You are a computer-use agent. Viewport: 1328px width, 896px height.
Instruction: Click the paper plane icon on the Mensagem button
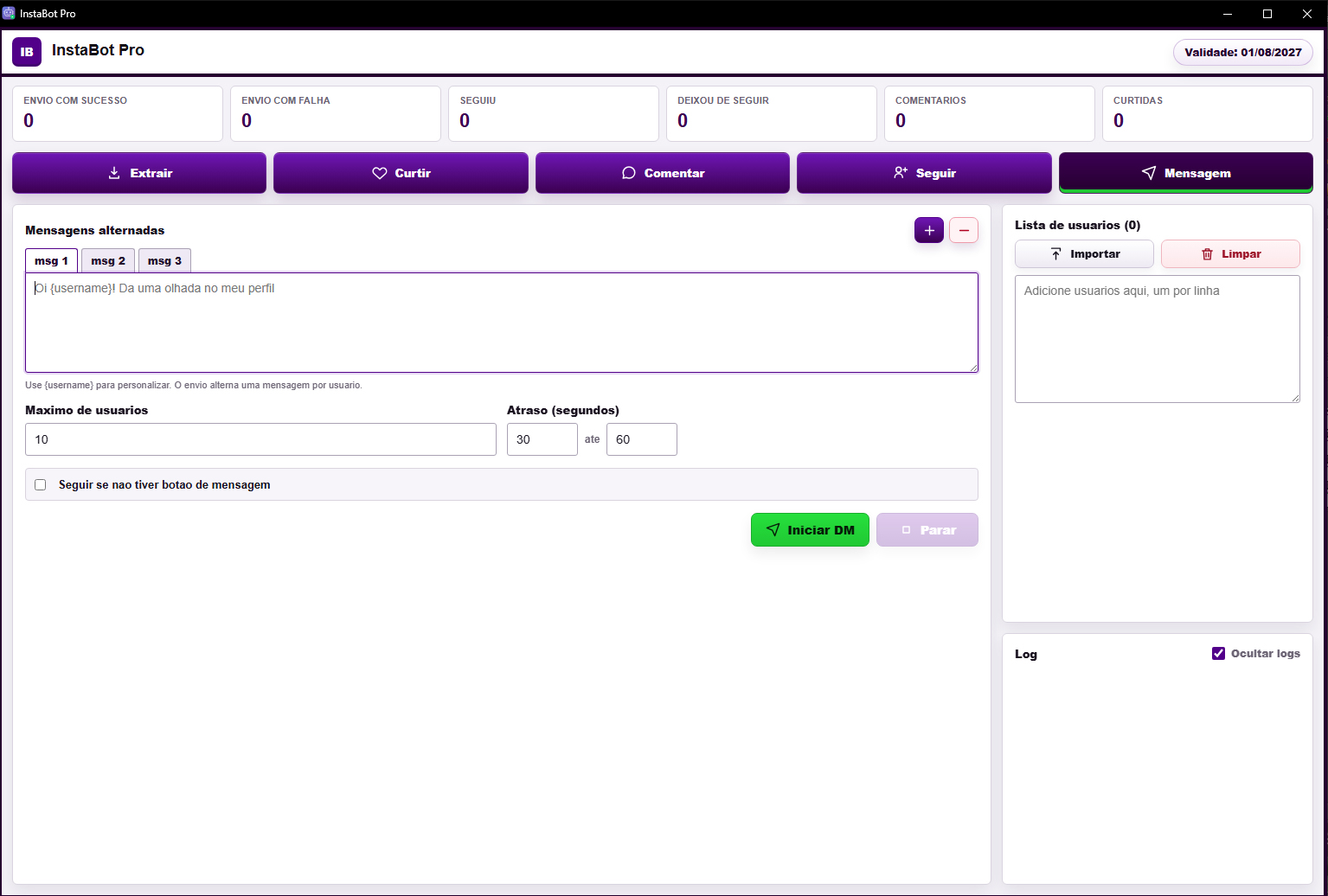1149,173
